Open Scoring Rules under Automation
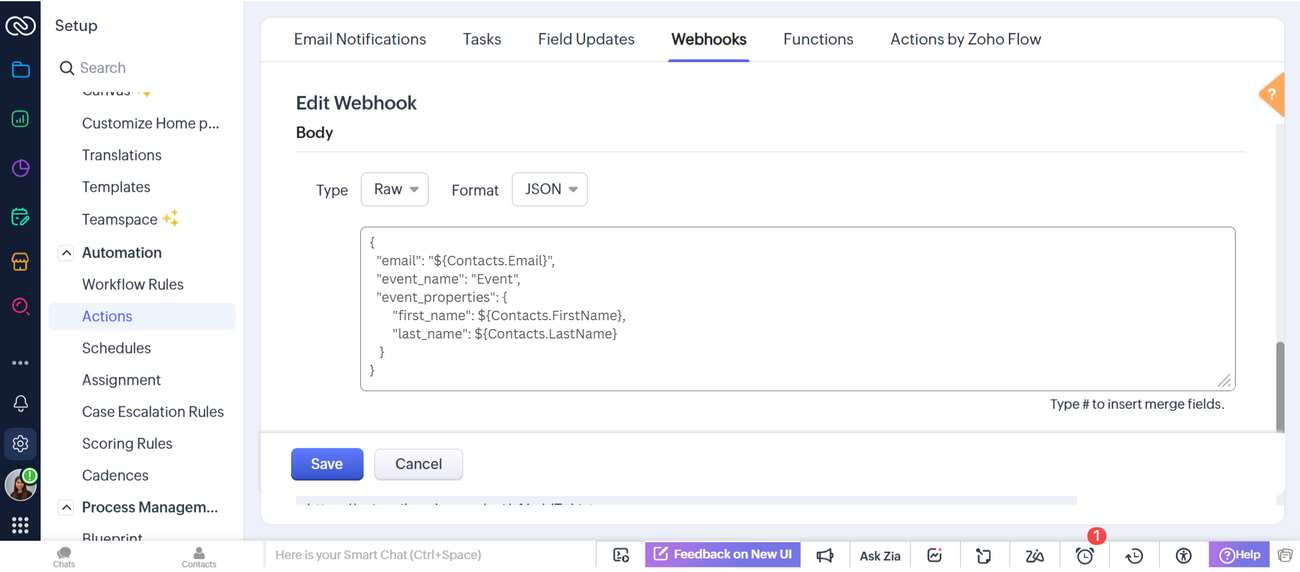The image size is (1300, 572). point(127,444)
